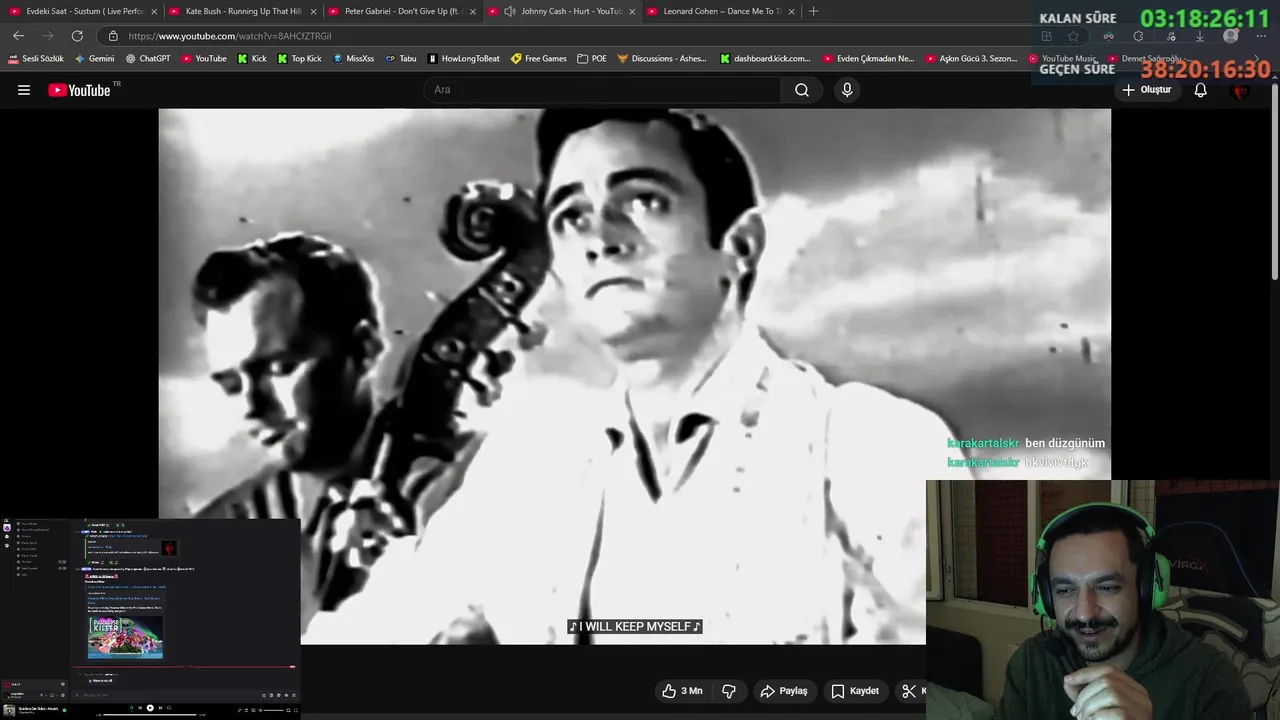This screenshot has height=720, width=1280.
Task: Click the scissors clip button
Action: [911, 691]
